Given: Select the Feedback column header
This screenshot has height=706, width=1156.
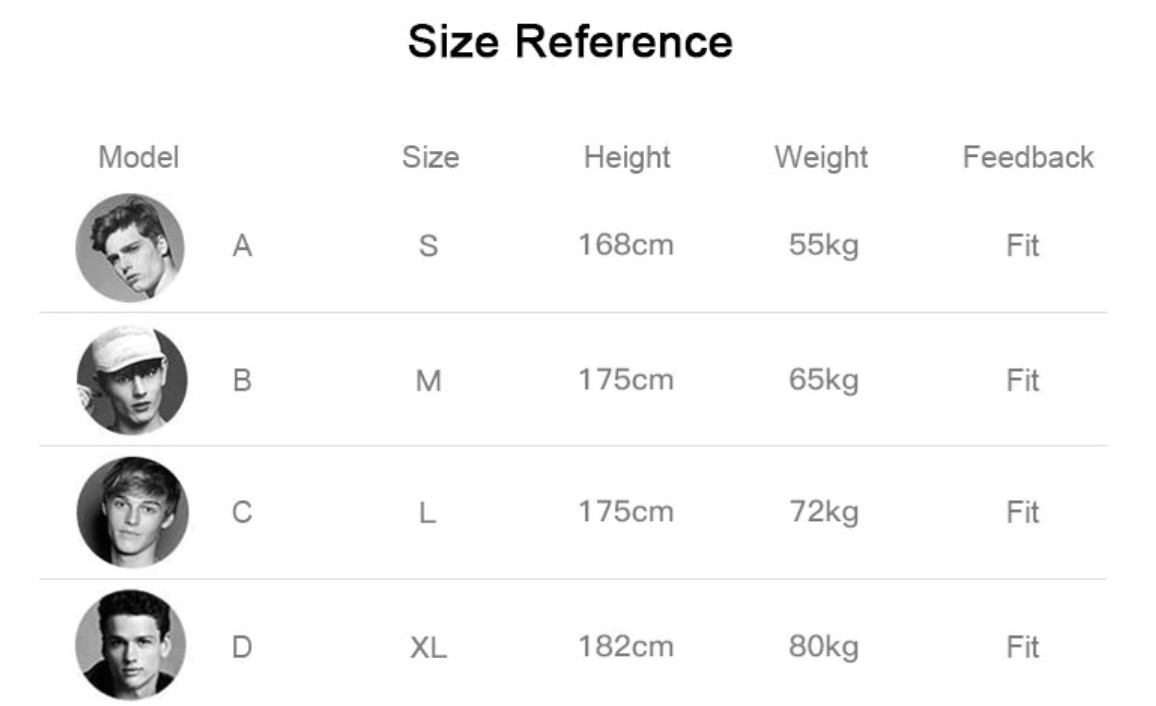Looking at the screenshot, I should [1028, 157].
